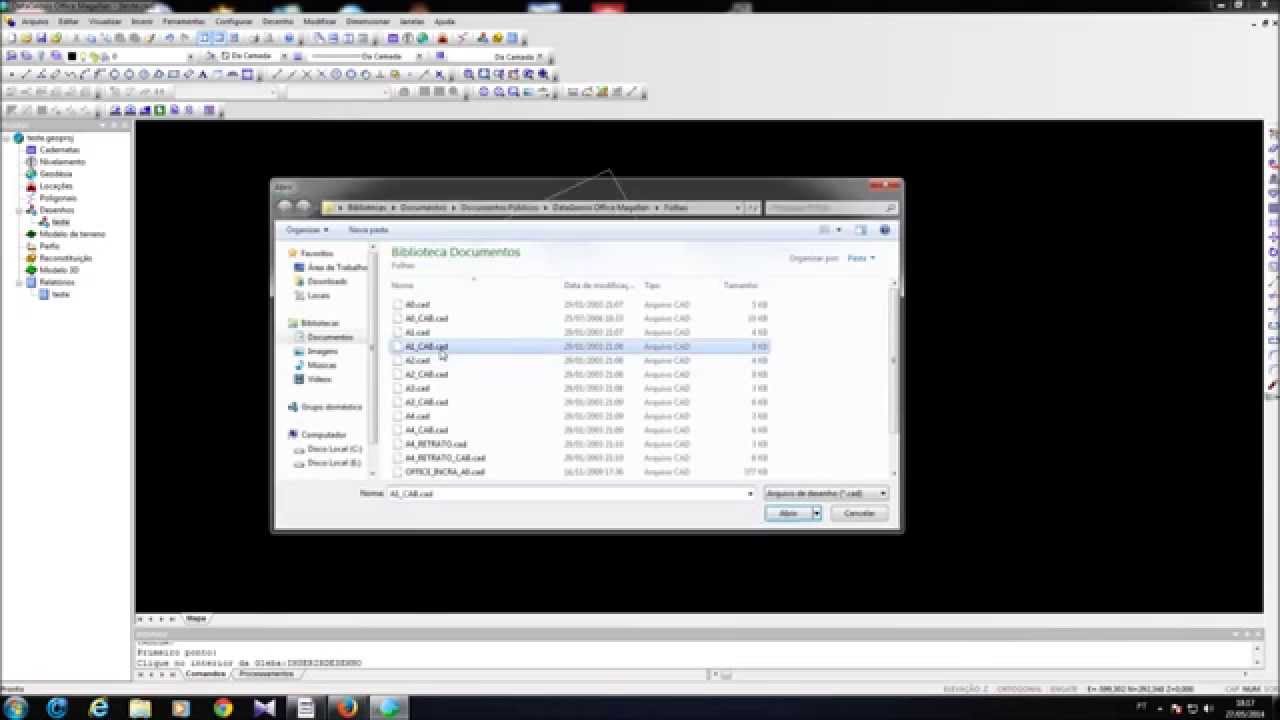Open Imagens library in dialog sidebar
This screenshot has height=720, width=1280.
pos(322,352)
